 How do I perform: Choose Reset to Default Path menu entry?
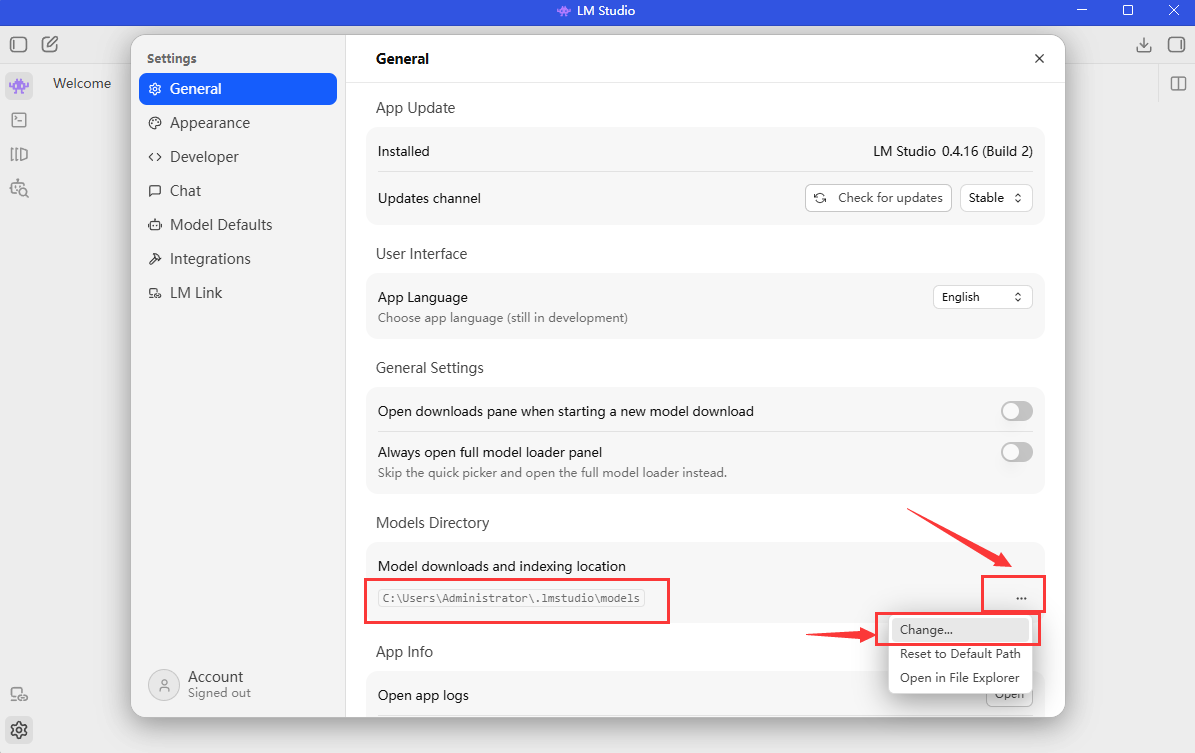pos(960,654)
